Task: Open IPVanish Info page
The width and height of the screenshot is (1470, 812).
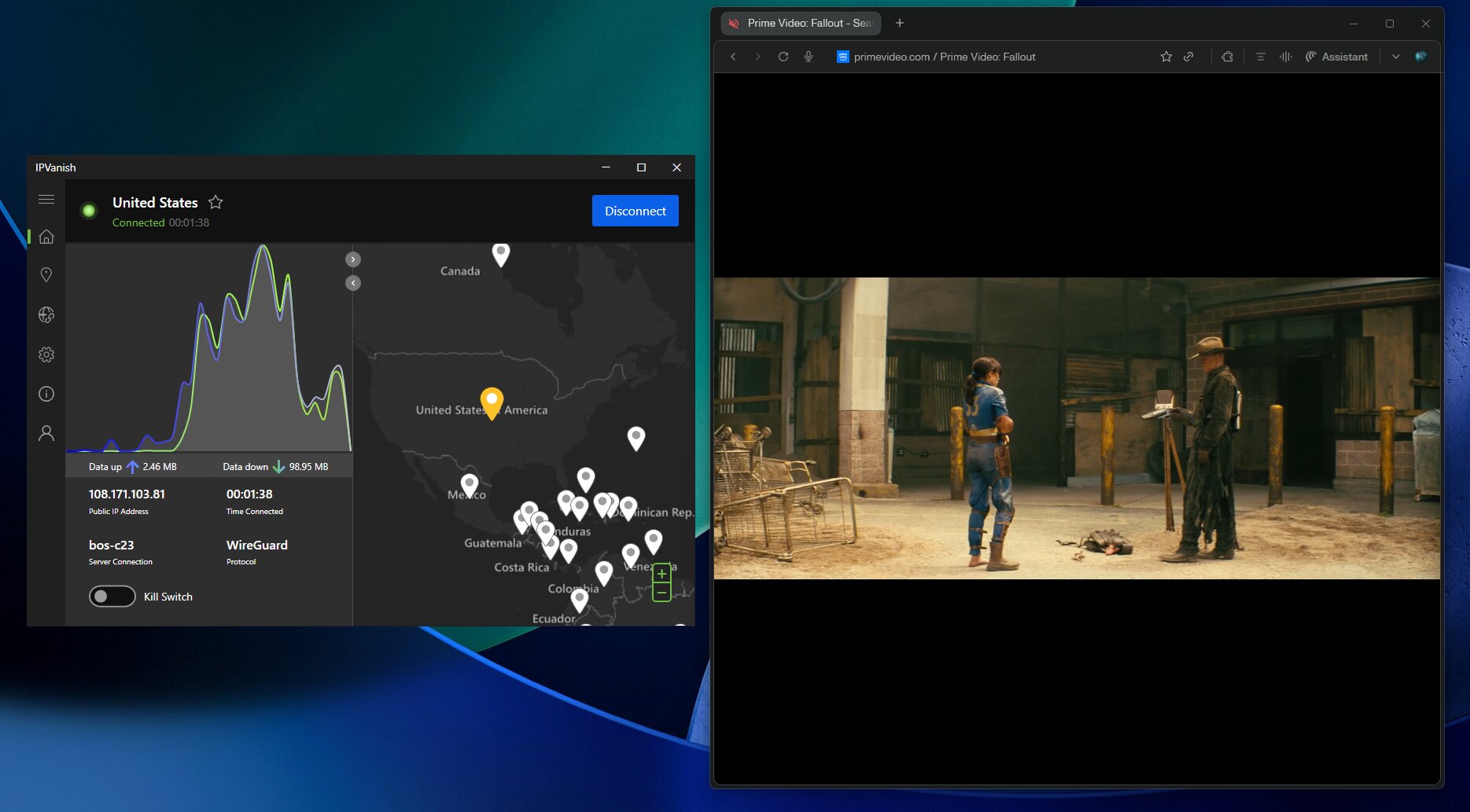Action: [46, 394]
